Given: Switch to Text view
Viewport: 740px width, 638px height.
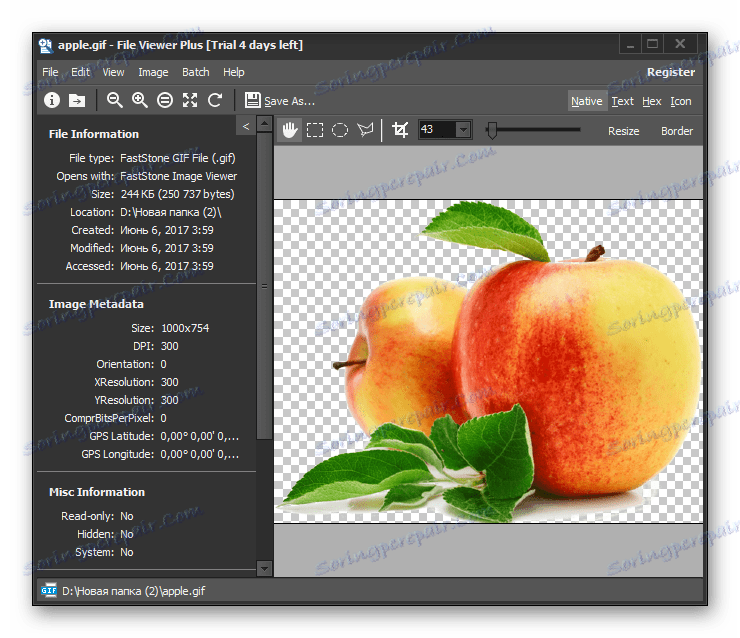Looking at the screenshot, I should click(622, 101).
